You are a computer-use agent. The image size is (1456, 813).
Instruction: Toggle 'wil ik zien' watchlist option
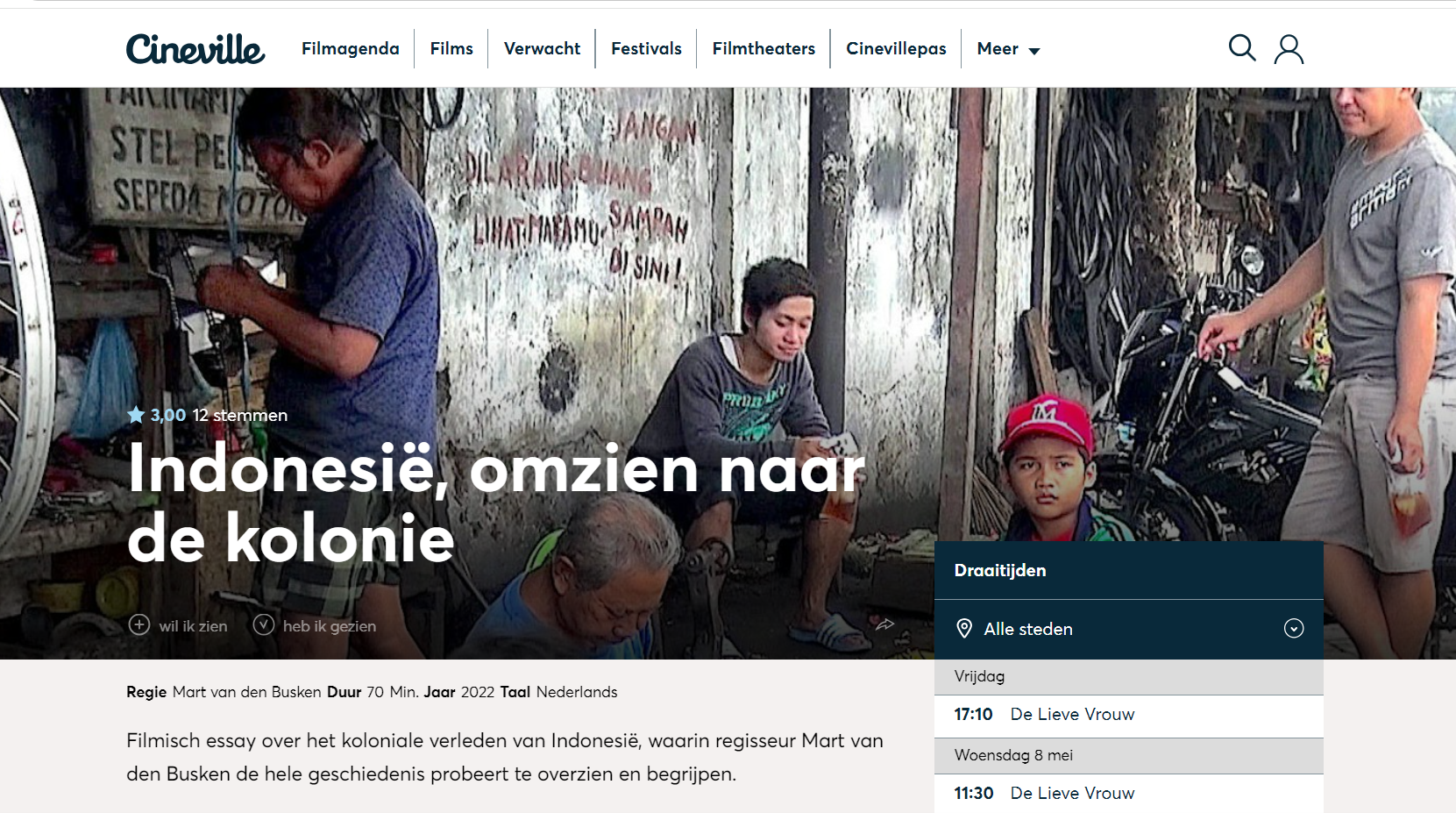click(x=178, y=625)
